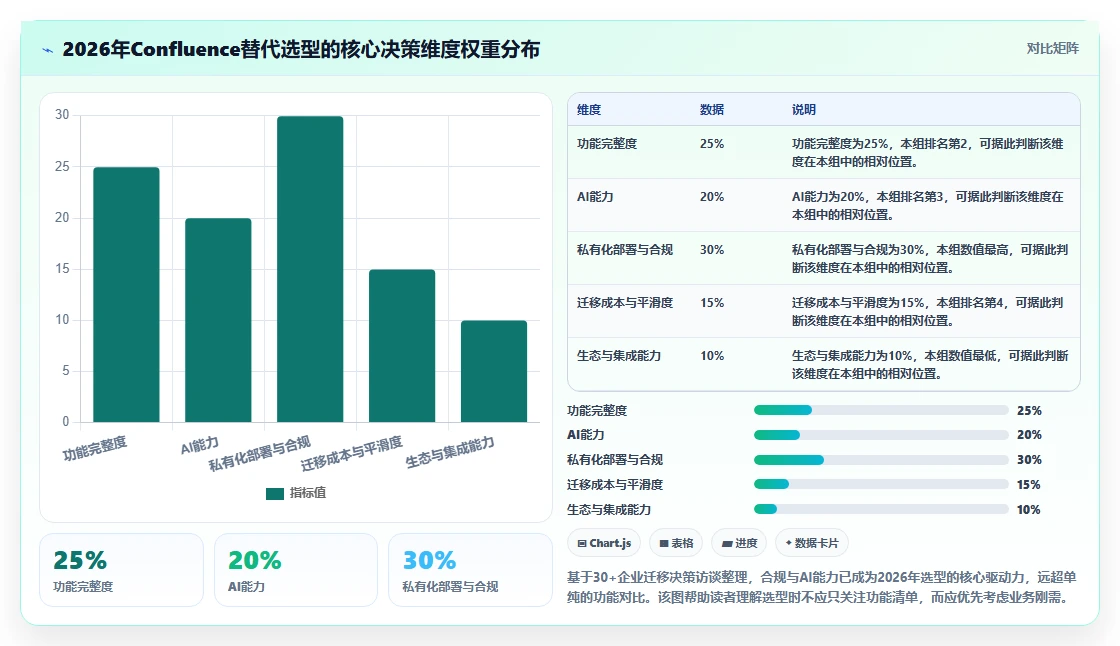Click the 维度 column header

(589, 110)
